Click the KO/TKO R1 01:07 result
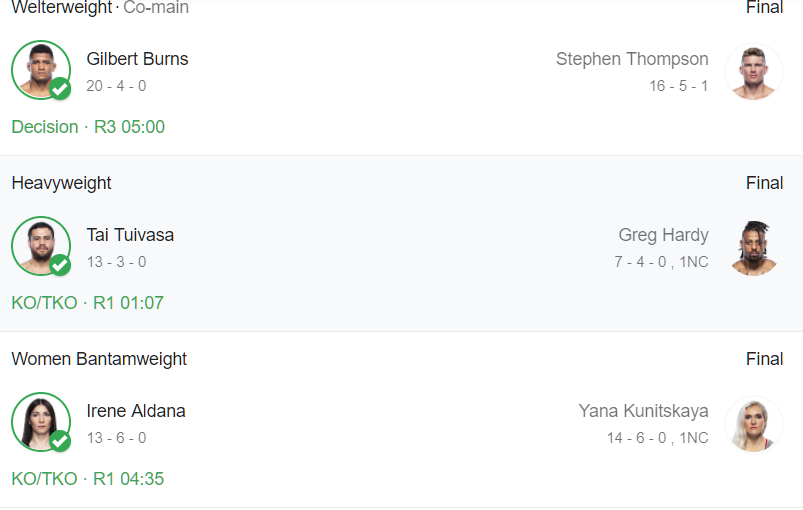The image size is (803, 510). 88,303
